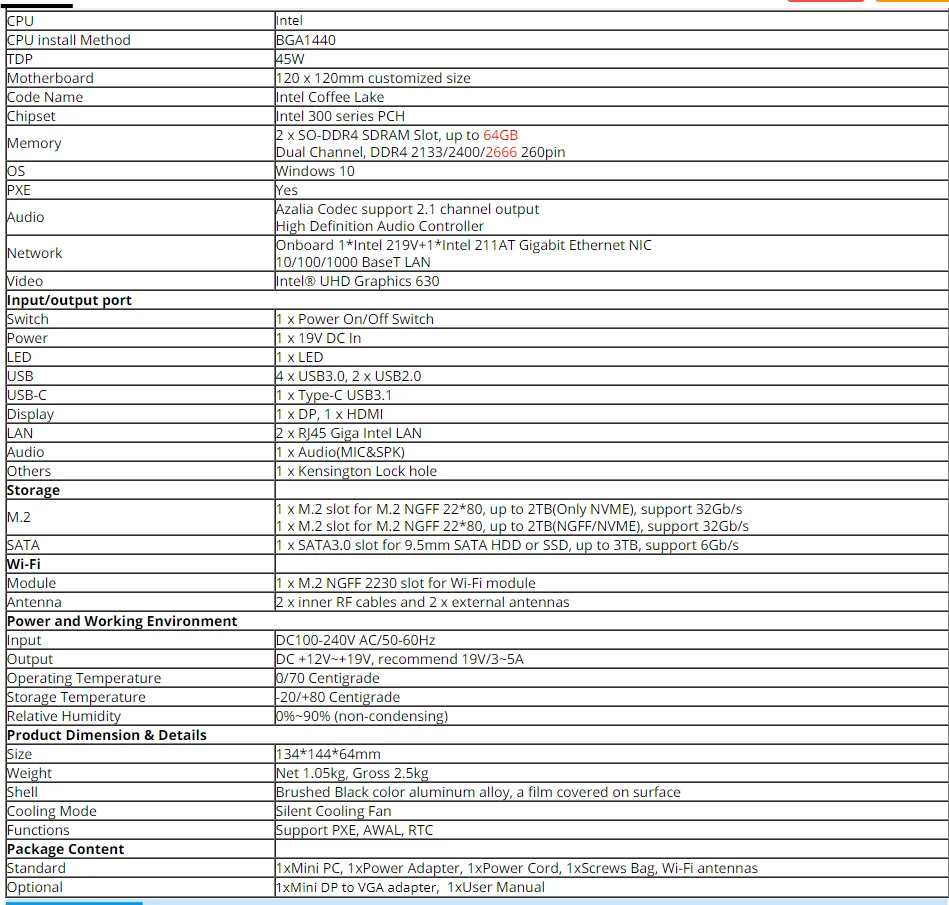
Task: Click the 'Storage' section header
Action: point(33,490)
